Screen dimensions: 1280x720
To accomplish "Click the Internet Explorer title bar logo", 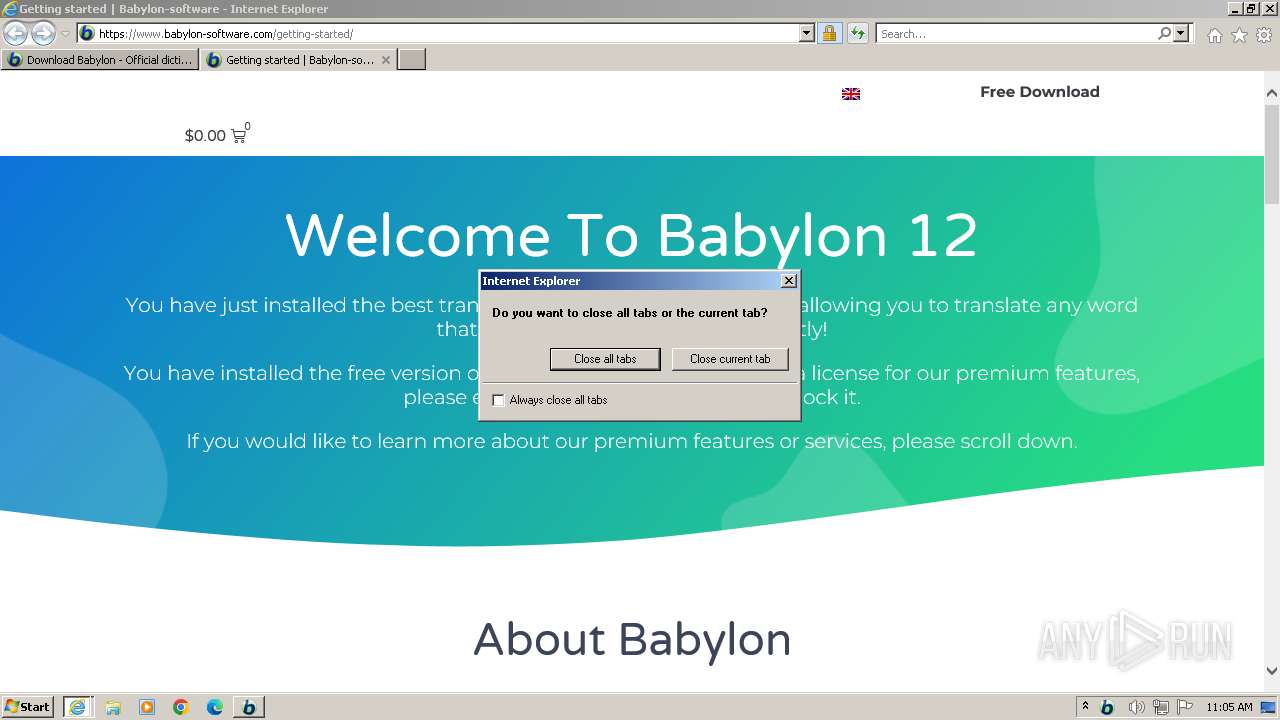I will coord(10,9).
